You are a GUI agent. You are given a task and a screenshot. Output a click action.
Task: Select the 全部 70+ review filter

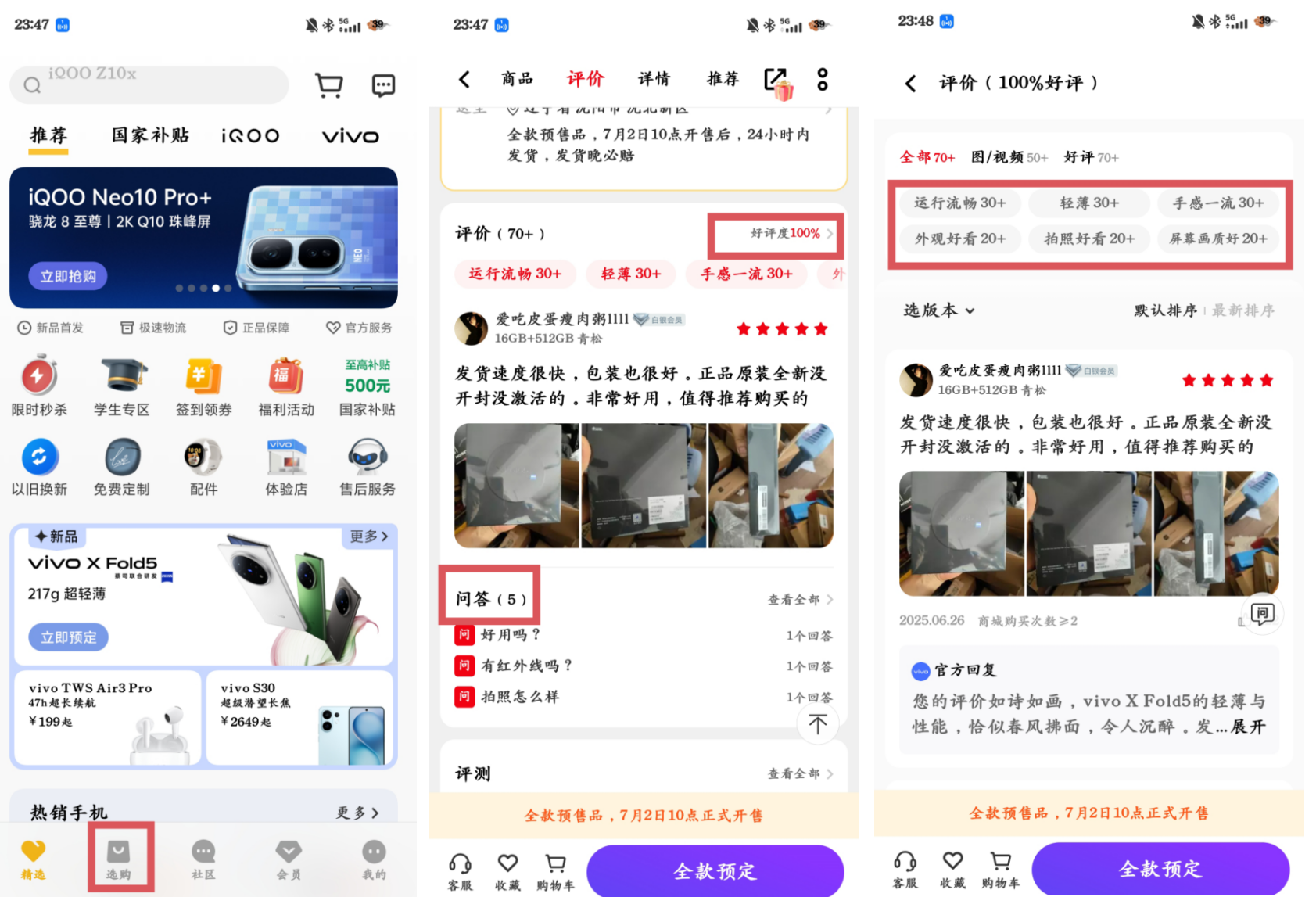coord(927,157)
